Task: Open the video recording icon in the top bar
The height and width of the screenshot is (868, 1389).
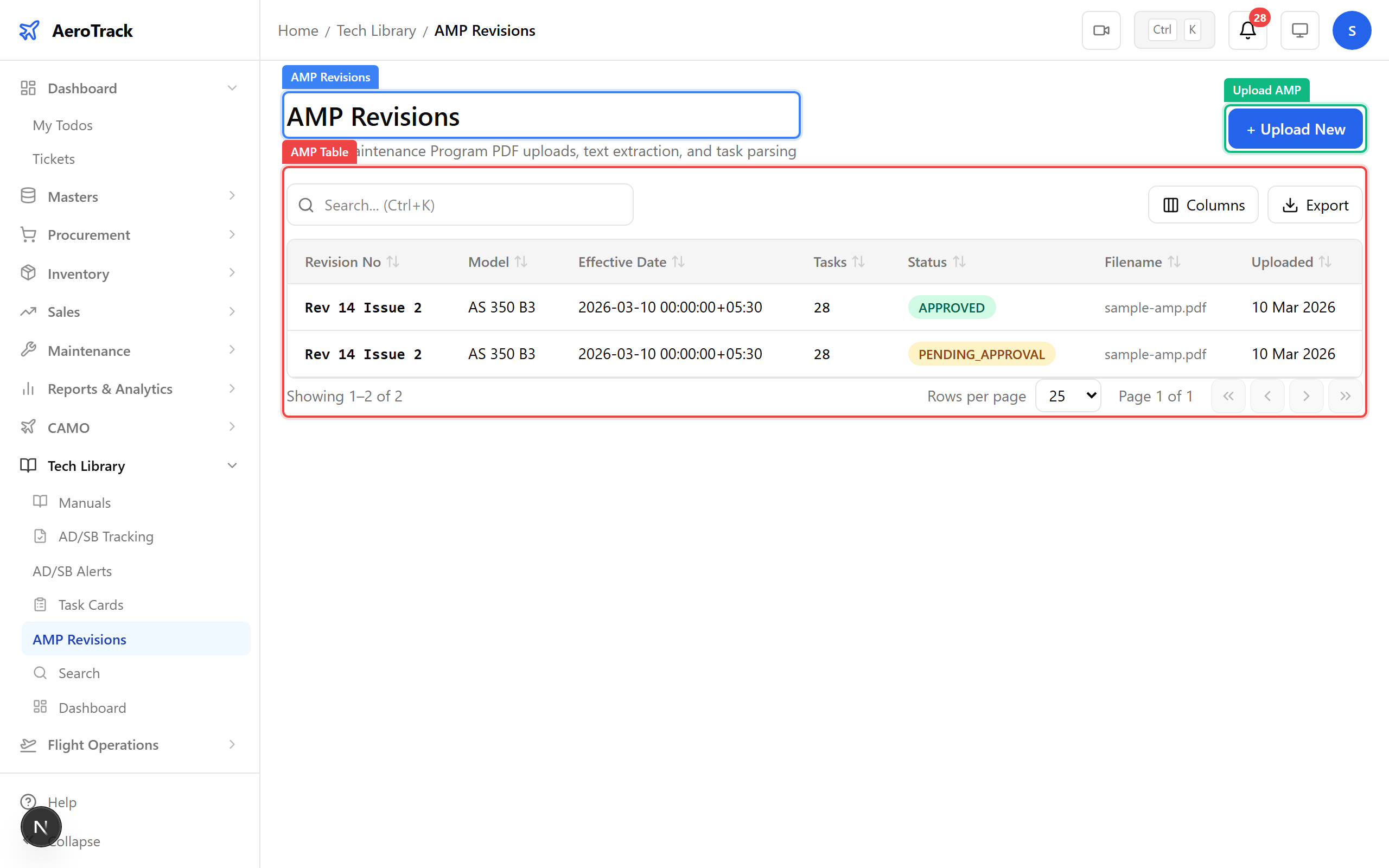Action: tap(1101, 30)
